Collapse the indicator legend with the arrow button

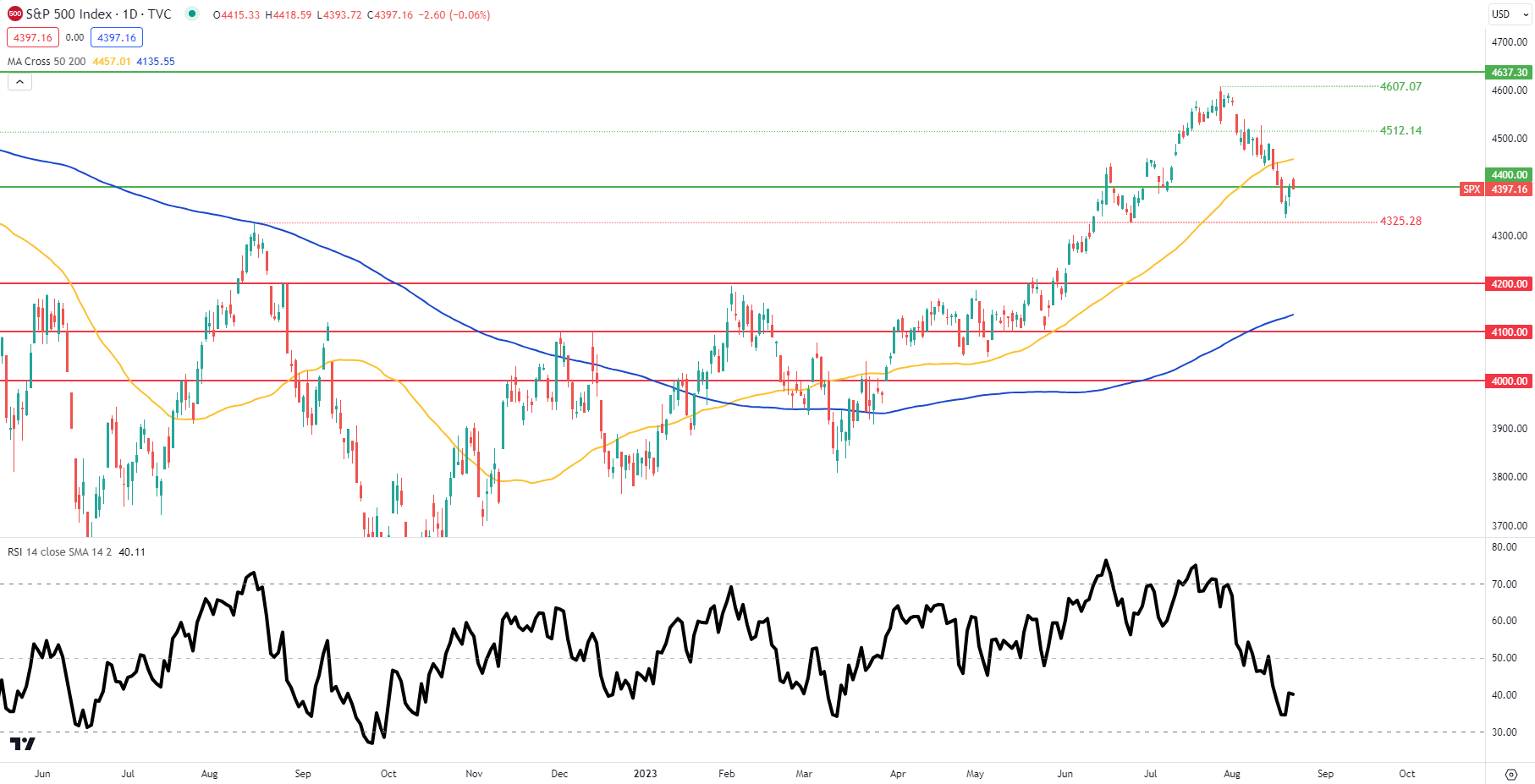click(19, 82)
